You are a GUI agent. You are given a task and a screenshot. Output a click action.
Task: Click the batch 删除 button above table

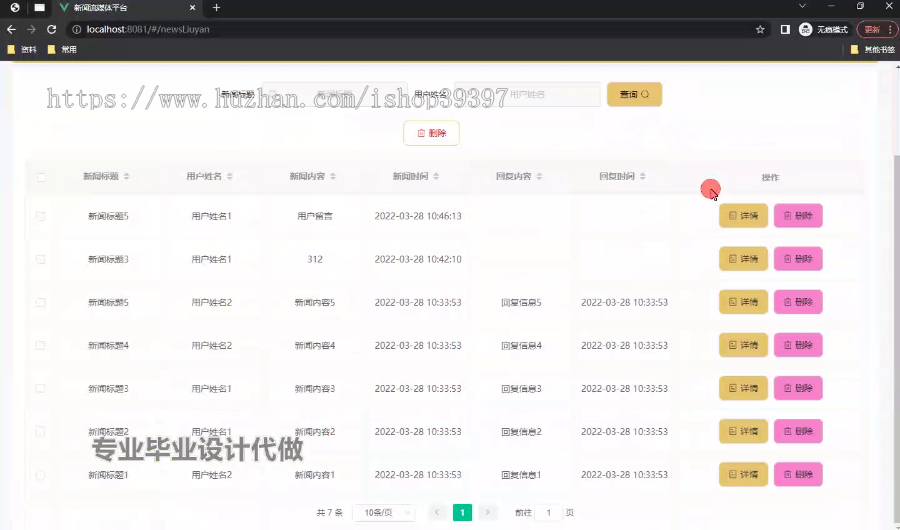tap(431, 133)
